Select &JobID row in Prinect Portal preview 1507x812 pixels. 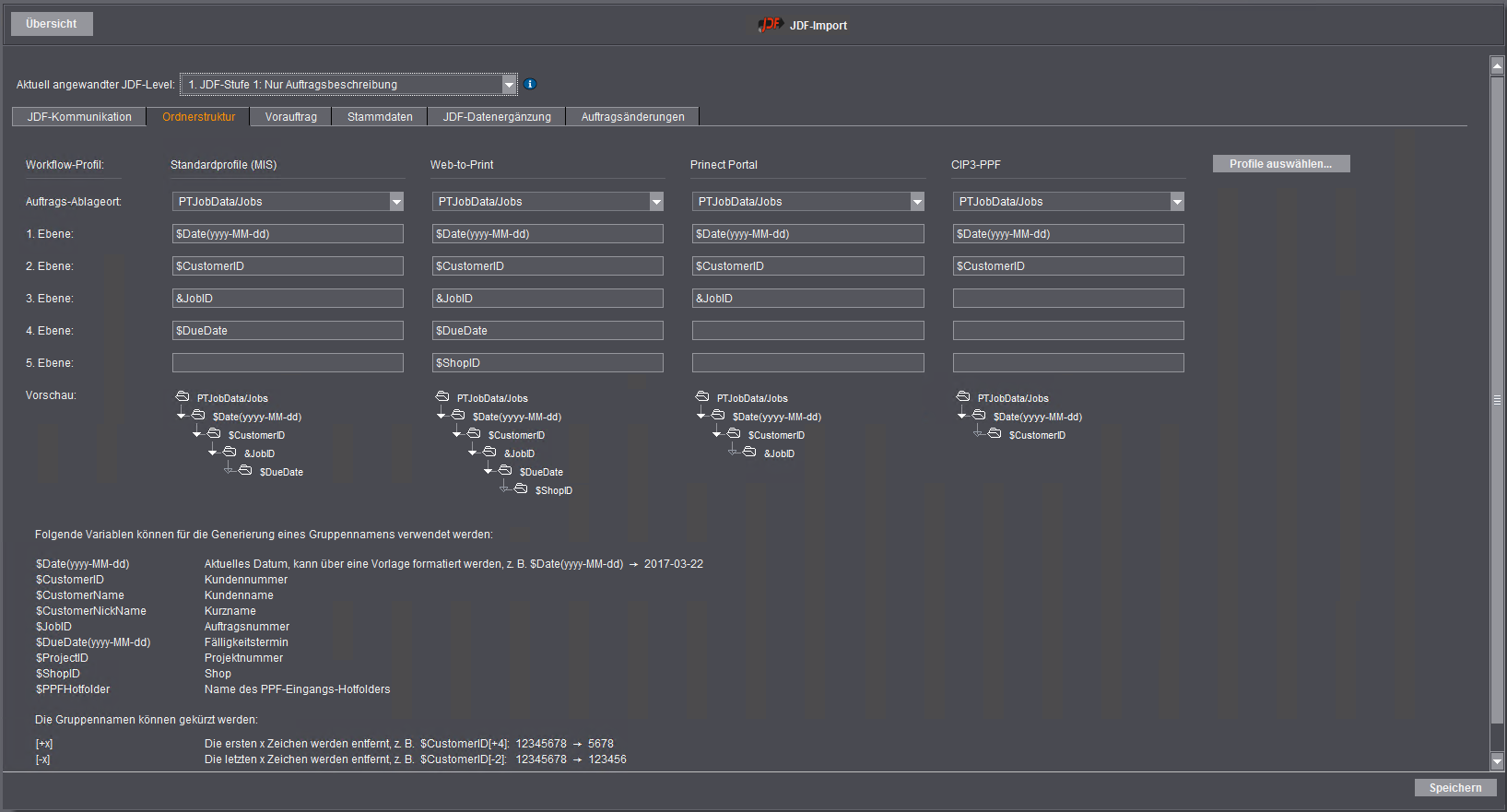779,453
